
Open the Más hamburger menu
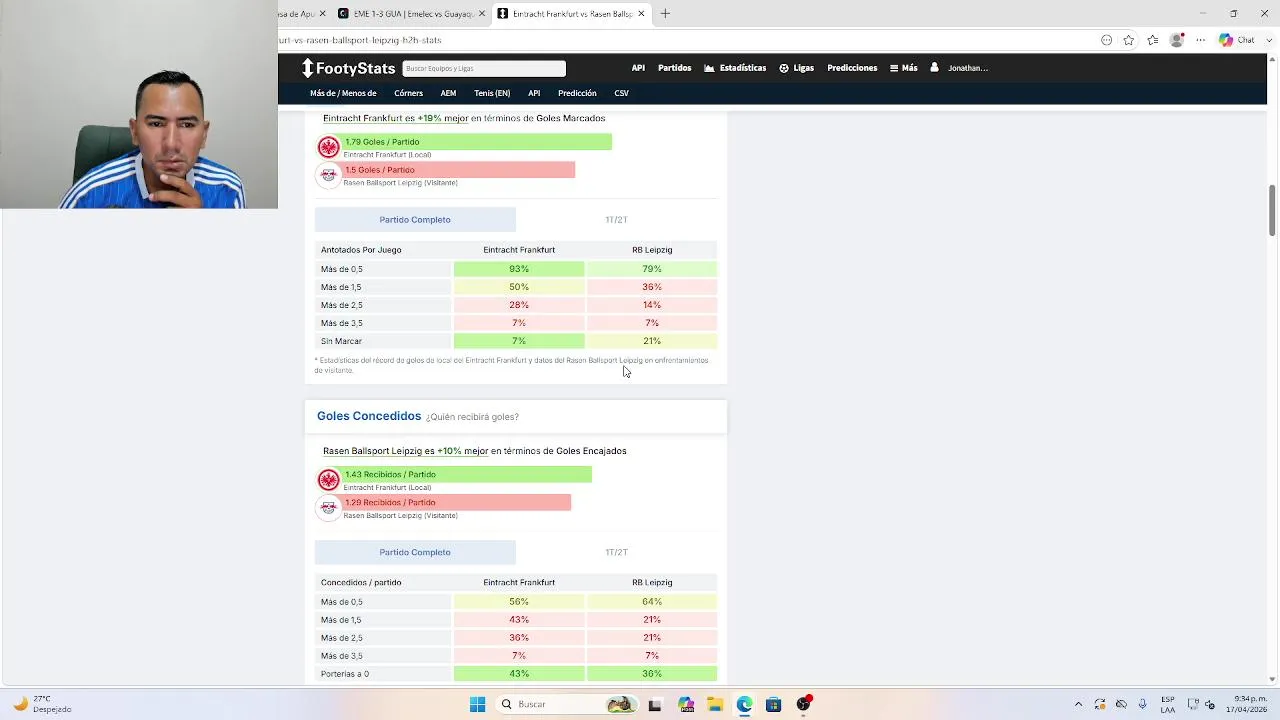903,68
